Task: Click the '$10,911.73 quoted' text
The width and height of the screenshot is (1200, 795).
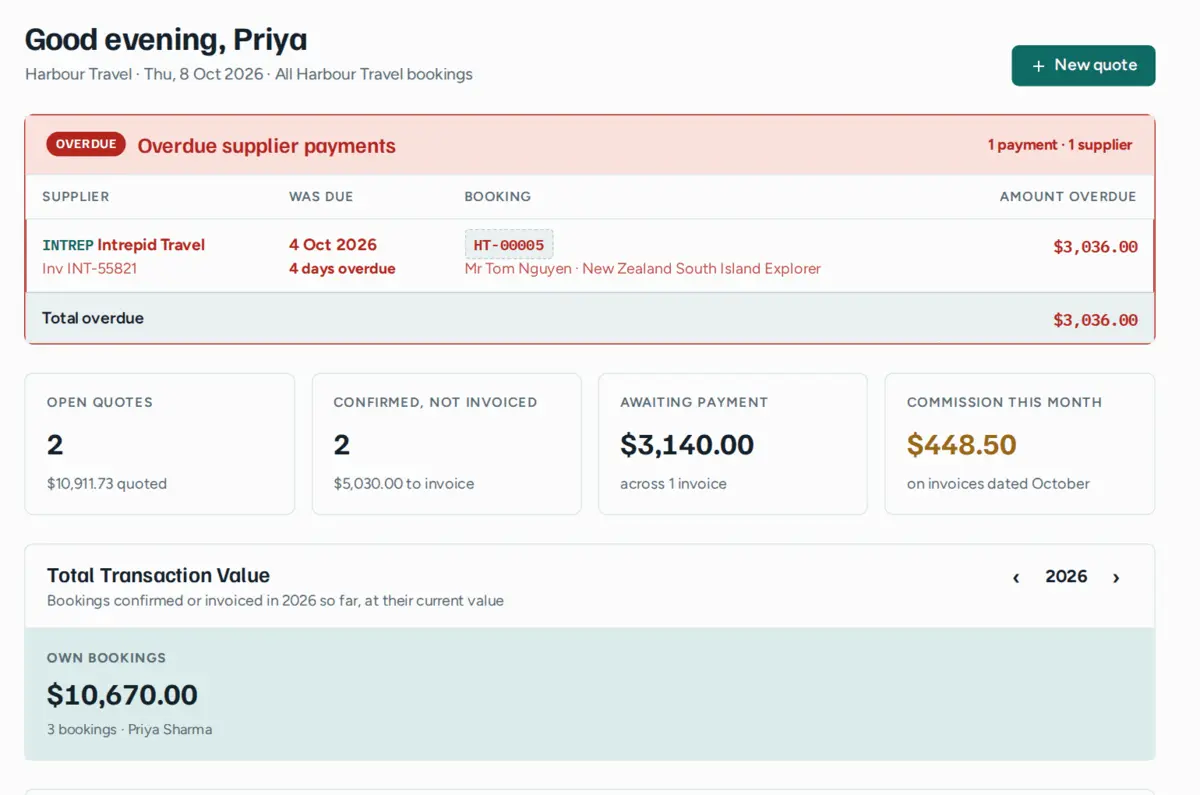Action: (107, 483)
